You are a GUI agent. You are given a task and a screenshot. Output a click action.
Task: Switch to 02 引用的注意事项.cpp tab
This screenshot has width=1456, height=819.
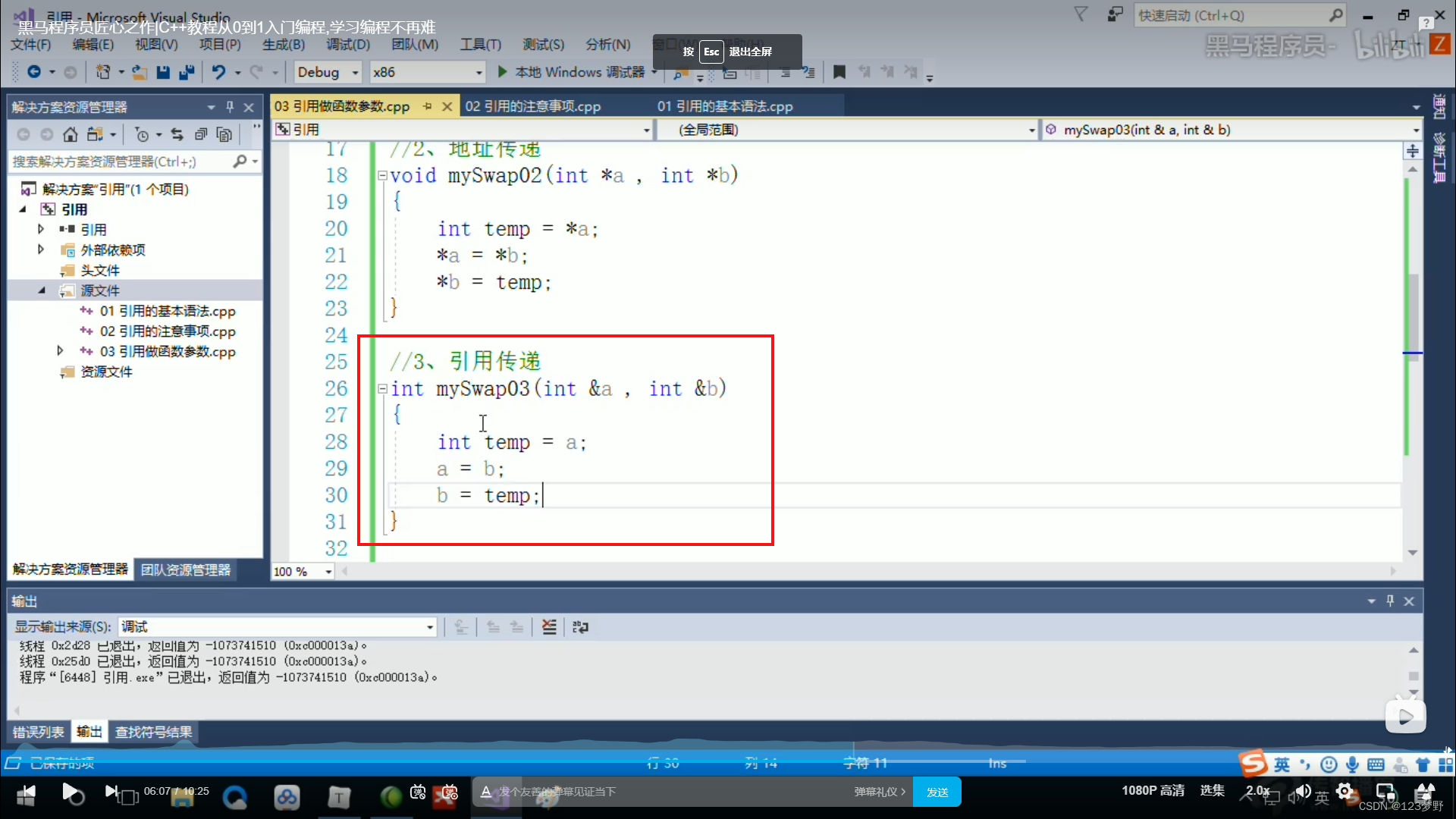533,106
